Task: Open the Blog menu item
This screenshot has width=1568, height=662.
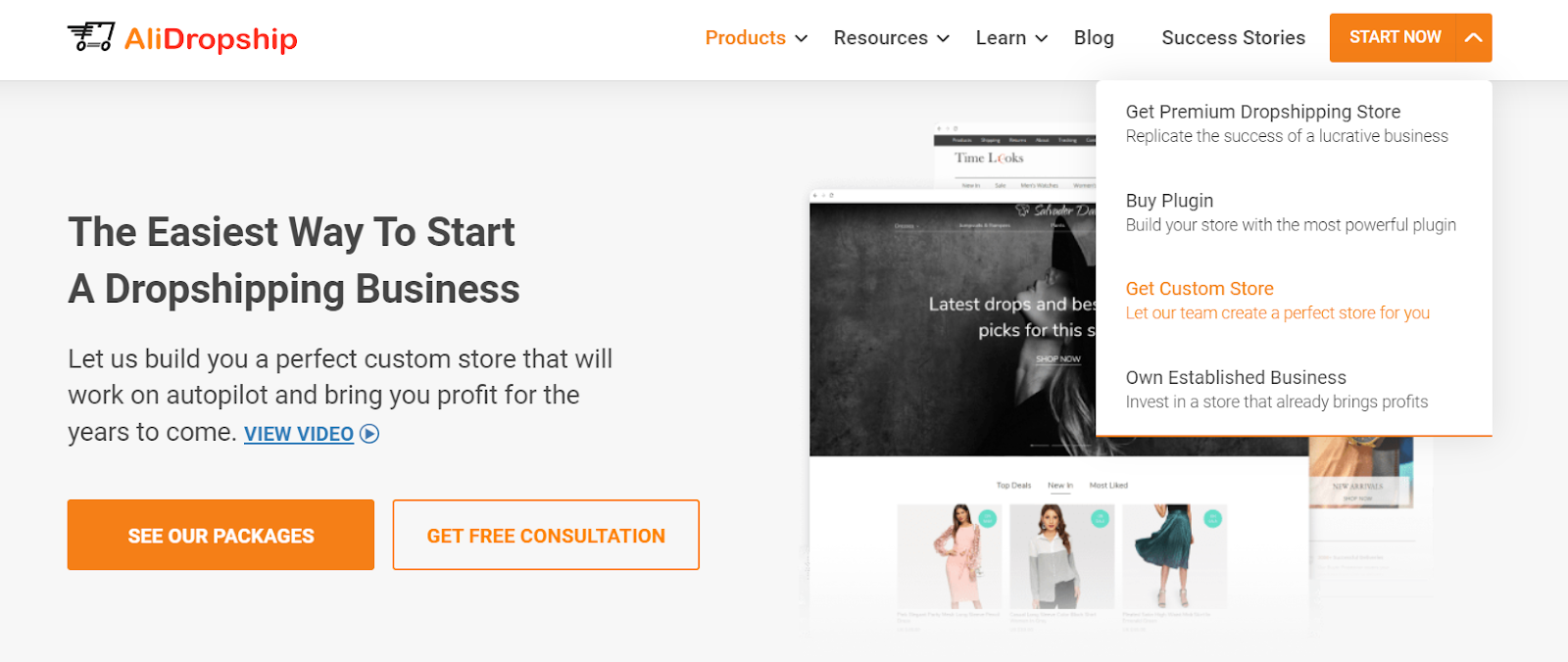Action: coord(1094,38)
